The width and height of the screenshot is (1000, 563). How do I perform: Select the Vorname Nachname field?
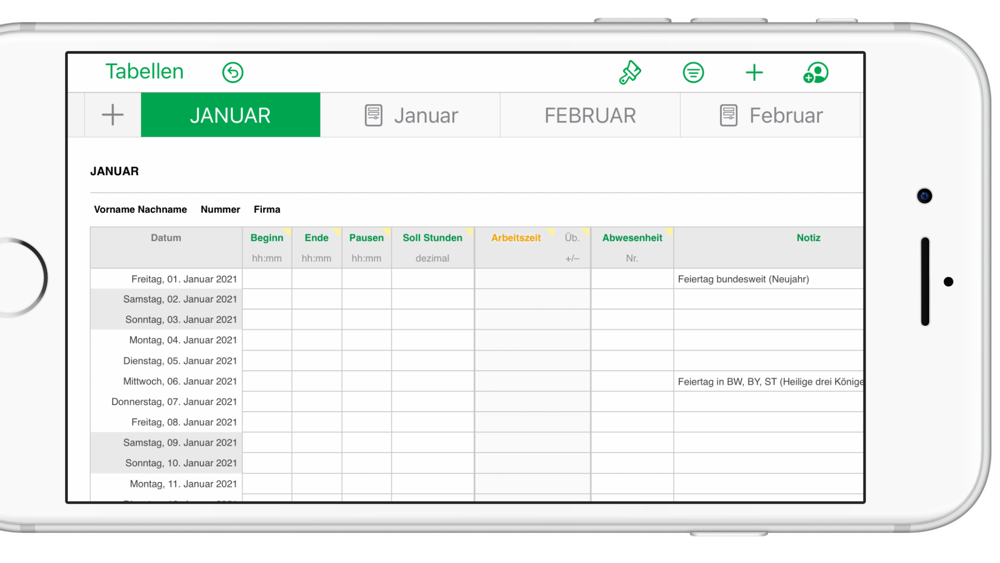pyautogui.click(x=140, y=209)
